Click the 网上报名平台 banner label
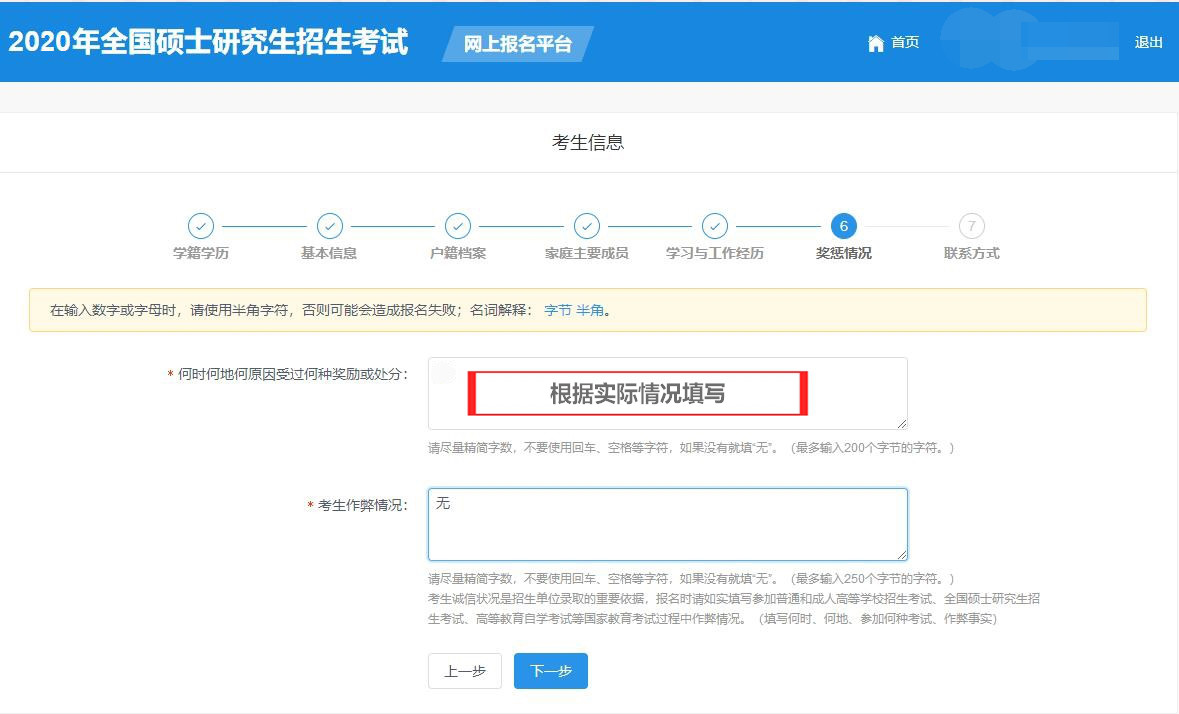Screen dimensions: 1179x714 click(517, 44)
